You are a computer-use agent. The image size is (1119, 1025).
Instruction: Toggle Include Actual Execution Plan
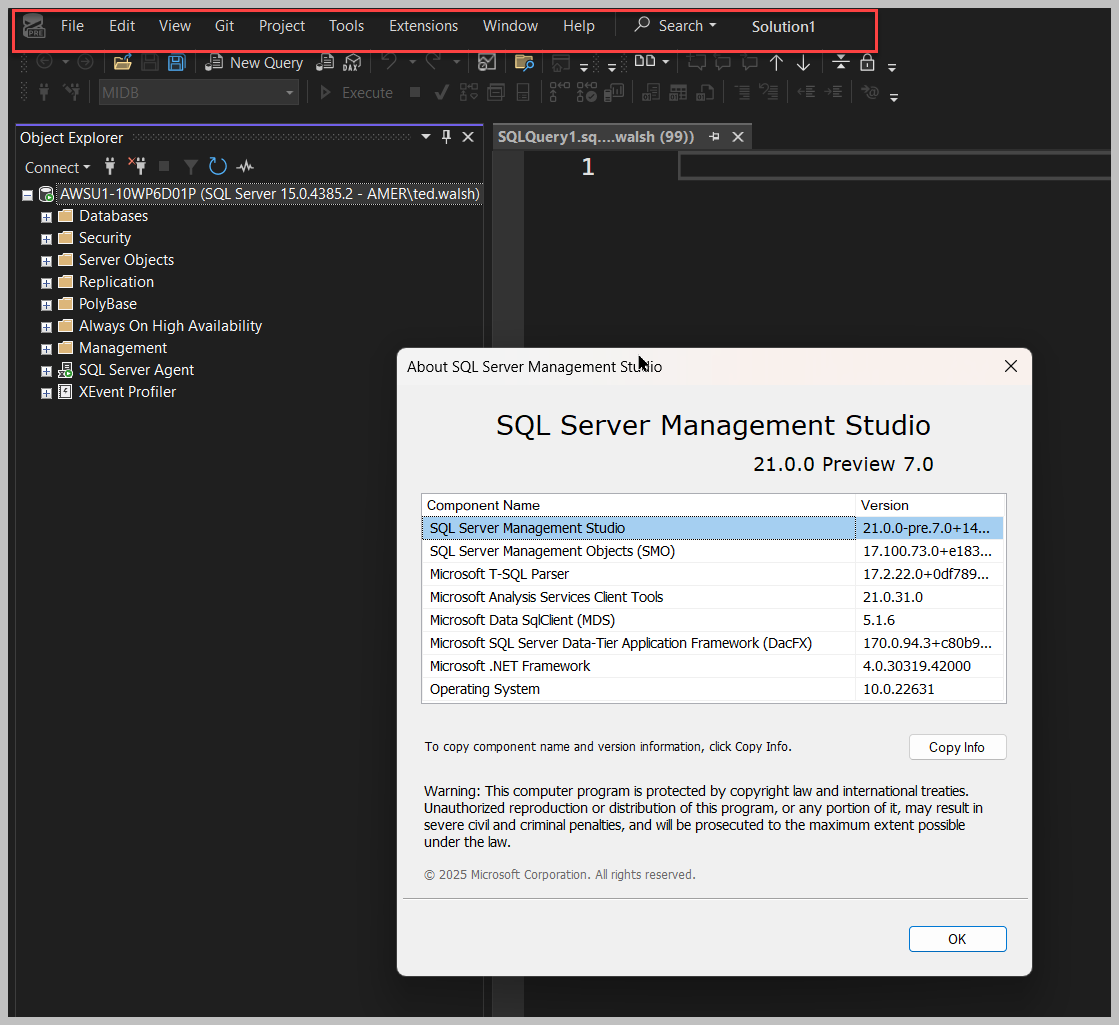560,92
